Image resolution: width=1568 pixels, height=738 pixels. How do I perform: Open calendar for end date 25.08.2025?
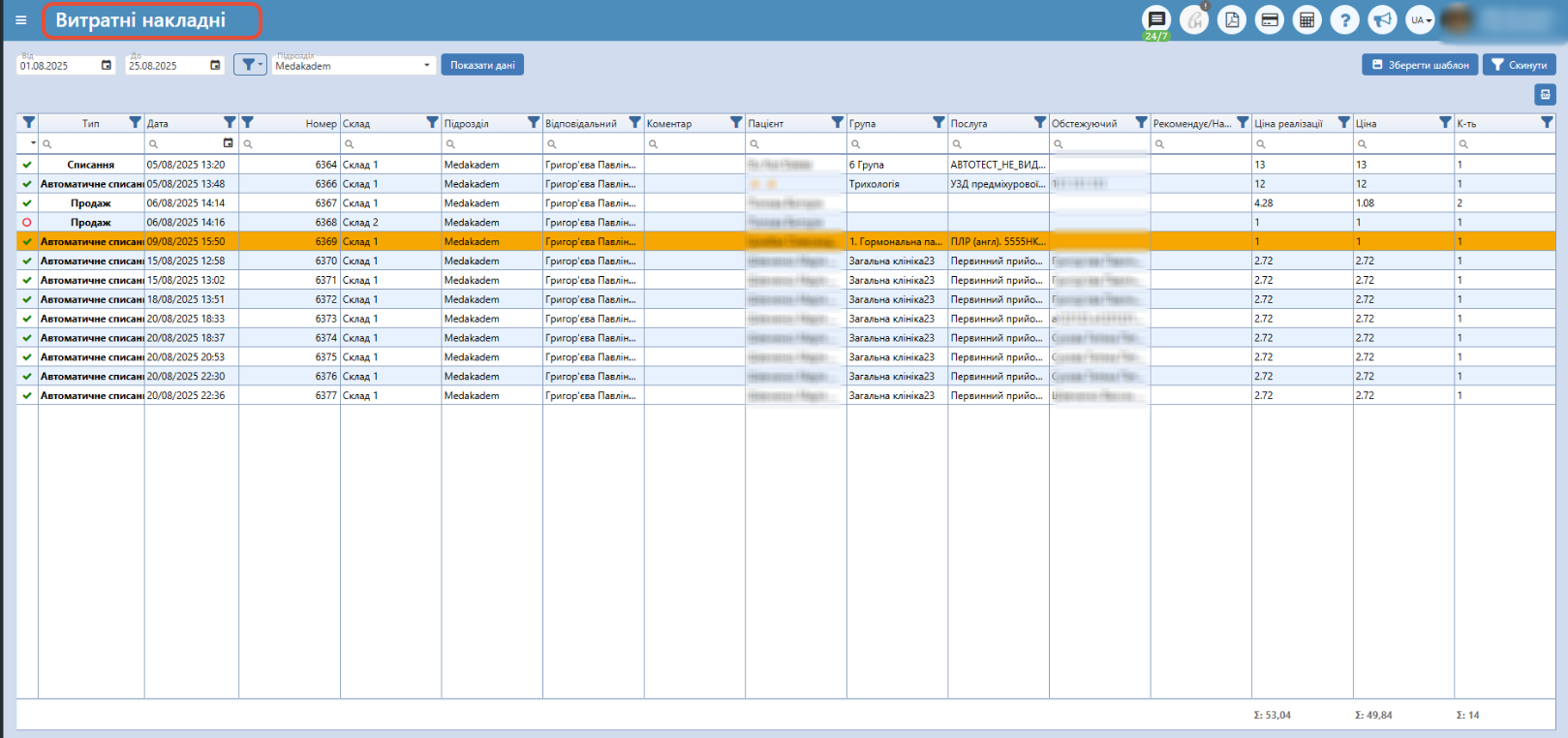(215, 65)
